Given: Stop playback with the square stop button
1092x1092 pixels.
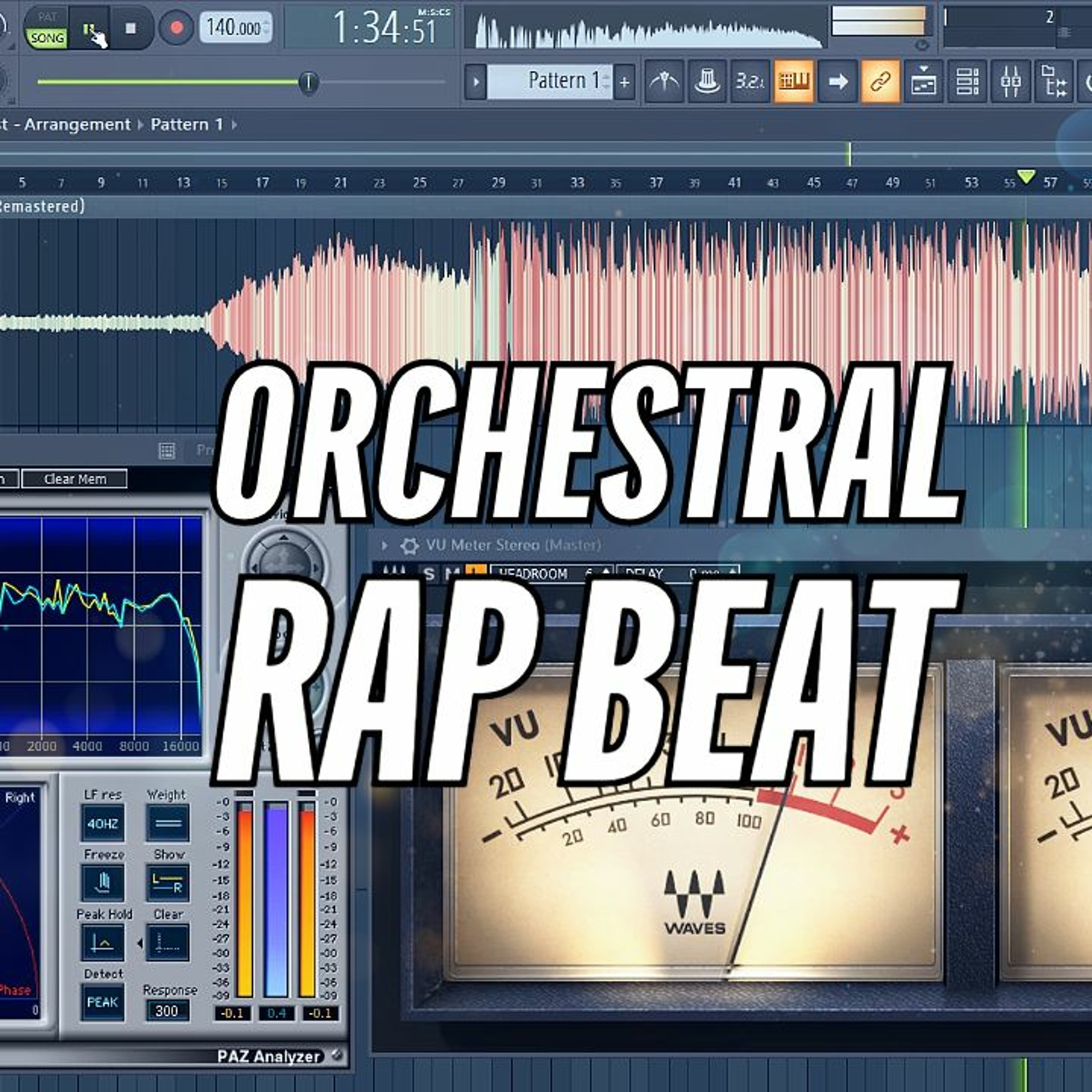Looking at the screenshot, I should click(x=131, y=28).
